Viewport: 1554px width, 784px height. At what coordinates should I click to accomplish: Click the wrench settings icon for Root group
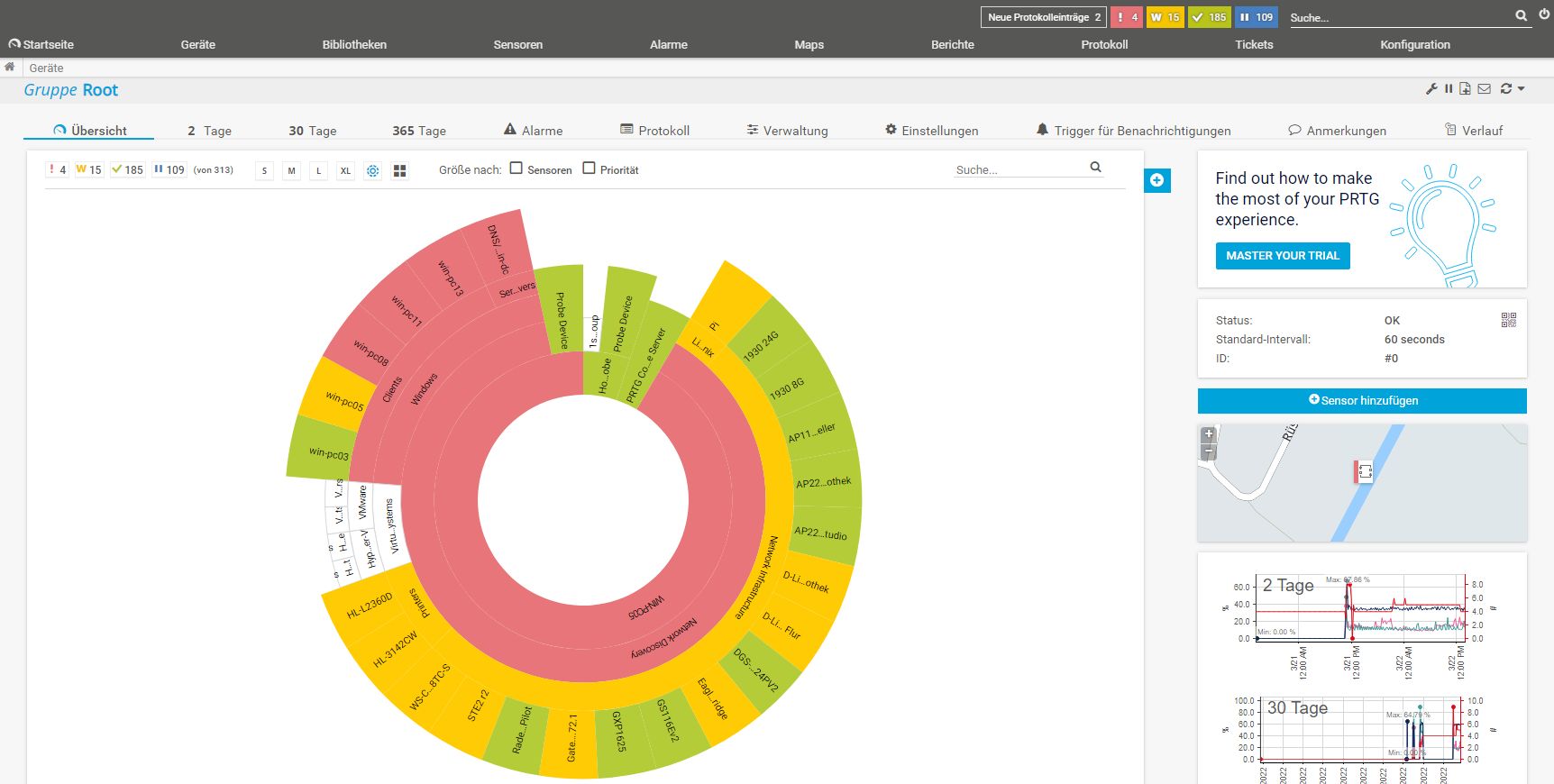pyautogui.click(x=1431, y=89)
